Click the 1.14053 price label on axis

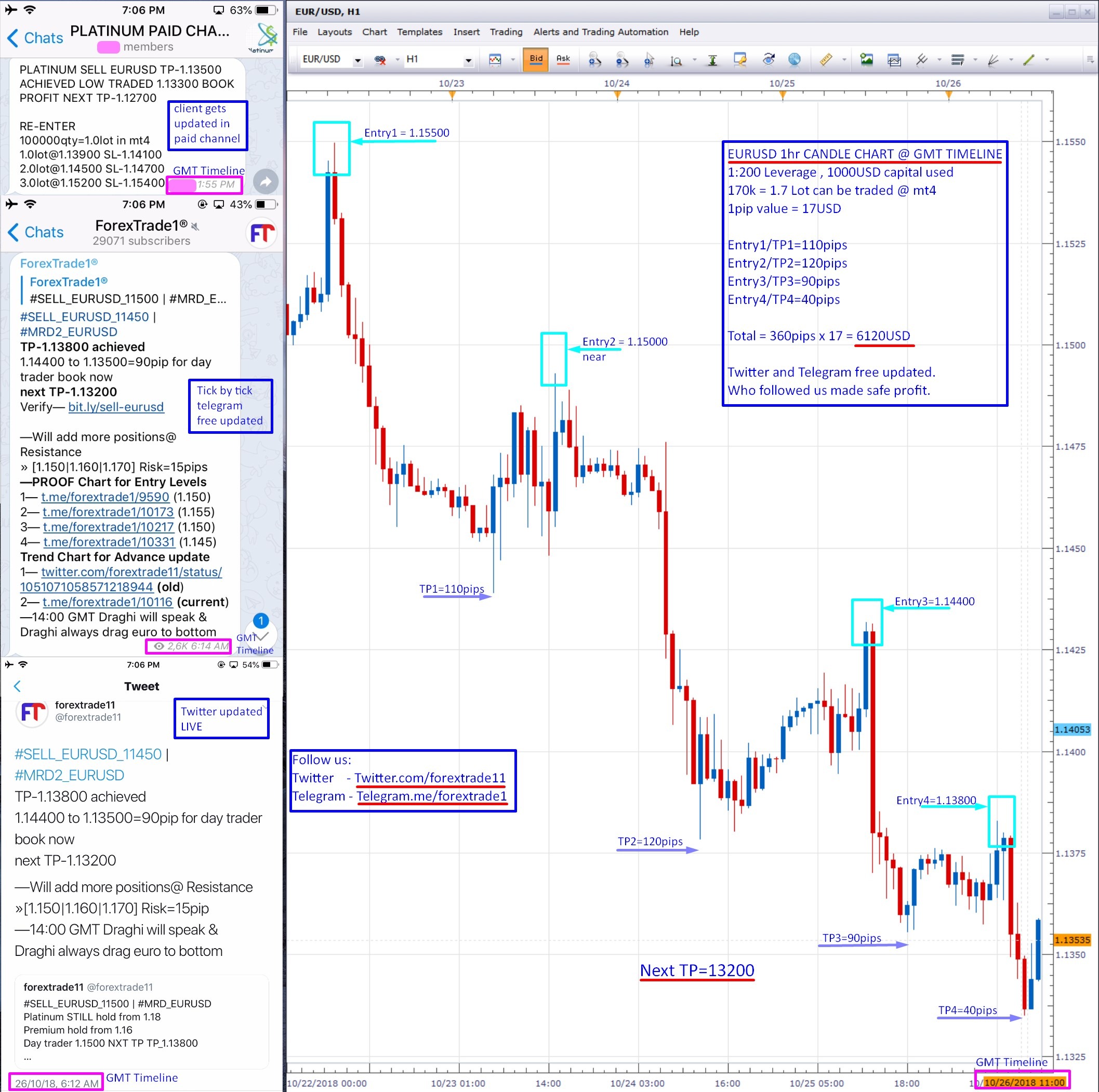(1072, 729)
